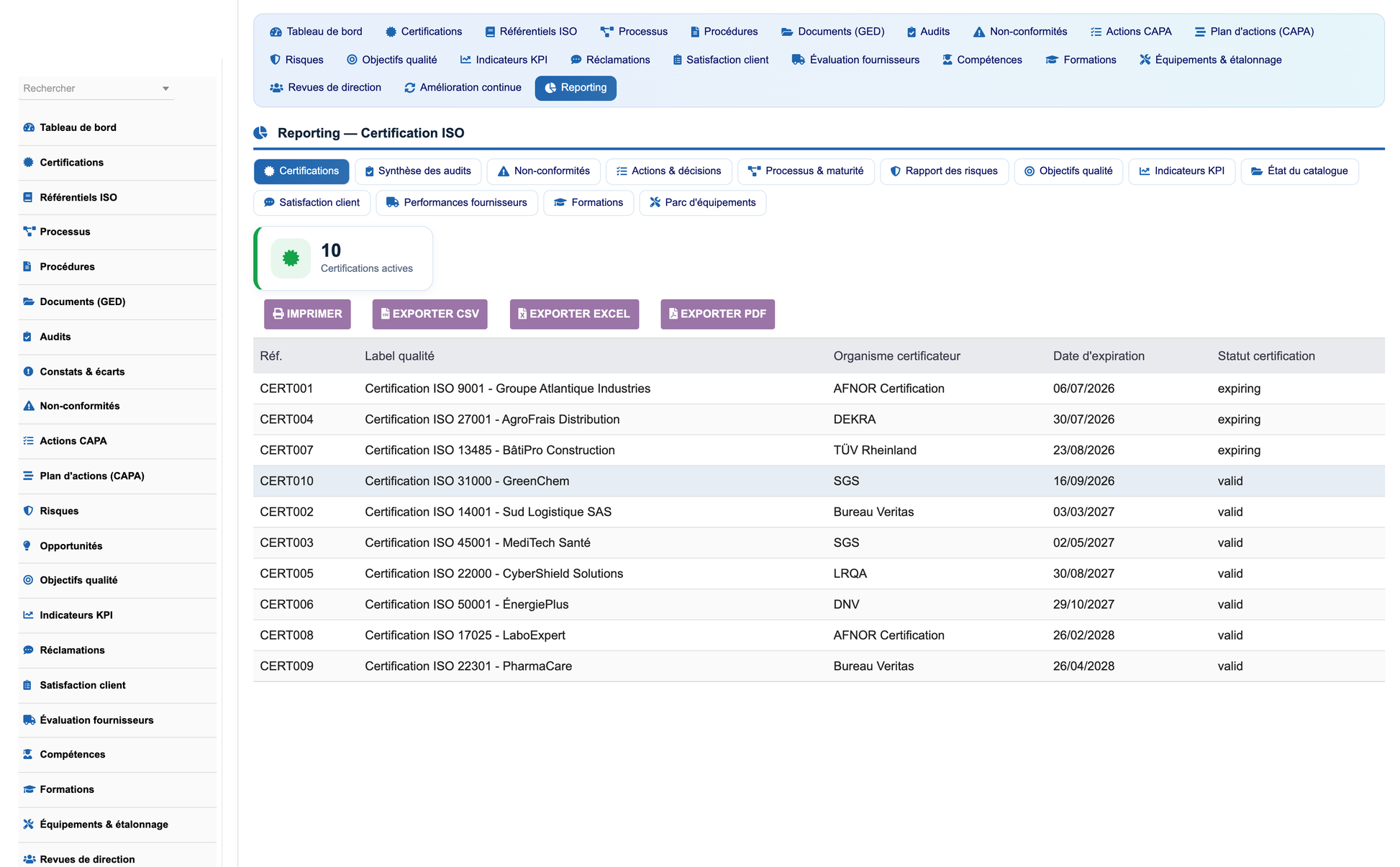Image resolution: width=1400 pixels, height=867 pixels.
Task: Click the LRQA organisme cell
Action: point(850,574)
